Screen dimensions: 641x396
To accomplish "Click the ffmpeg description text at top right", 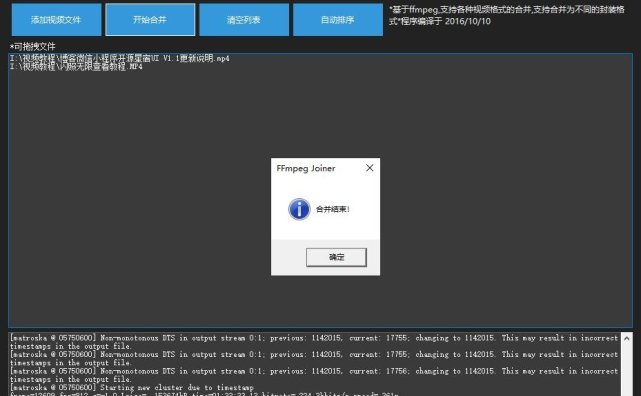I will 507,16.
